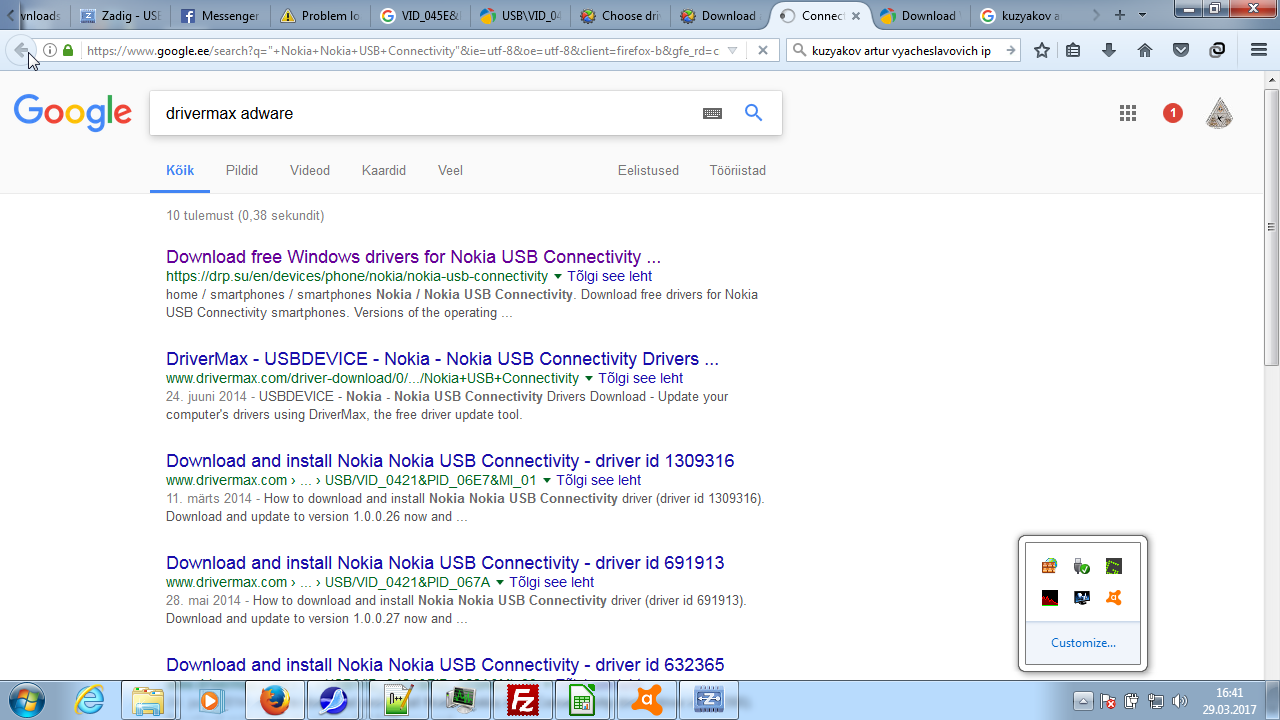Click the display monitor tray icon
Image resolution: width=1280 pixels, height=720 pixels.
[x=1081, y=598]
